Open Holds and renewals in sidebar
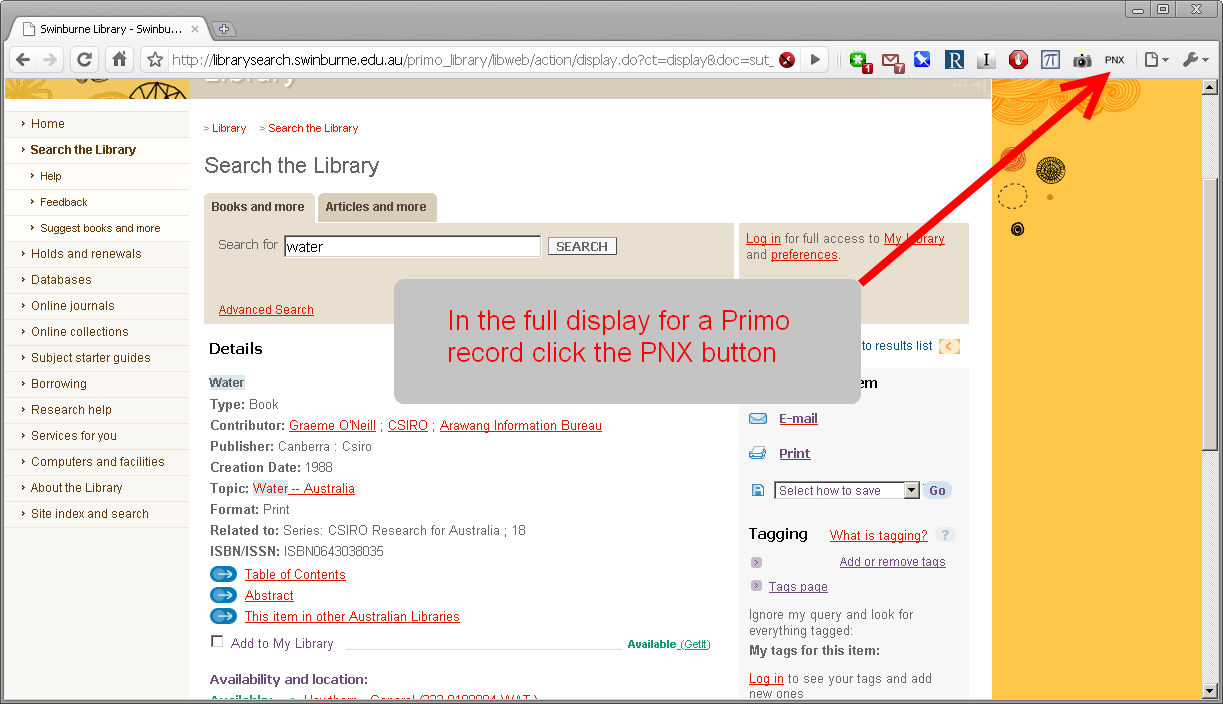The width and height of the screenshot is (1223, 704). pos(86,254)
